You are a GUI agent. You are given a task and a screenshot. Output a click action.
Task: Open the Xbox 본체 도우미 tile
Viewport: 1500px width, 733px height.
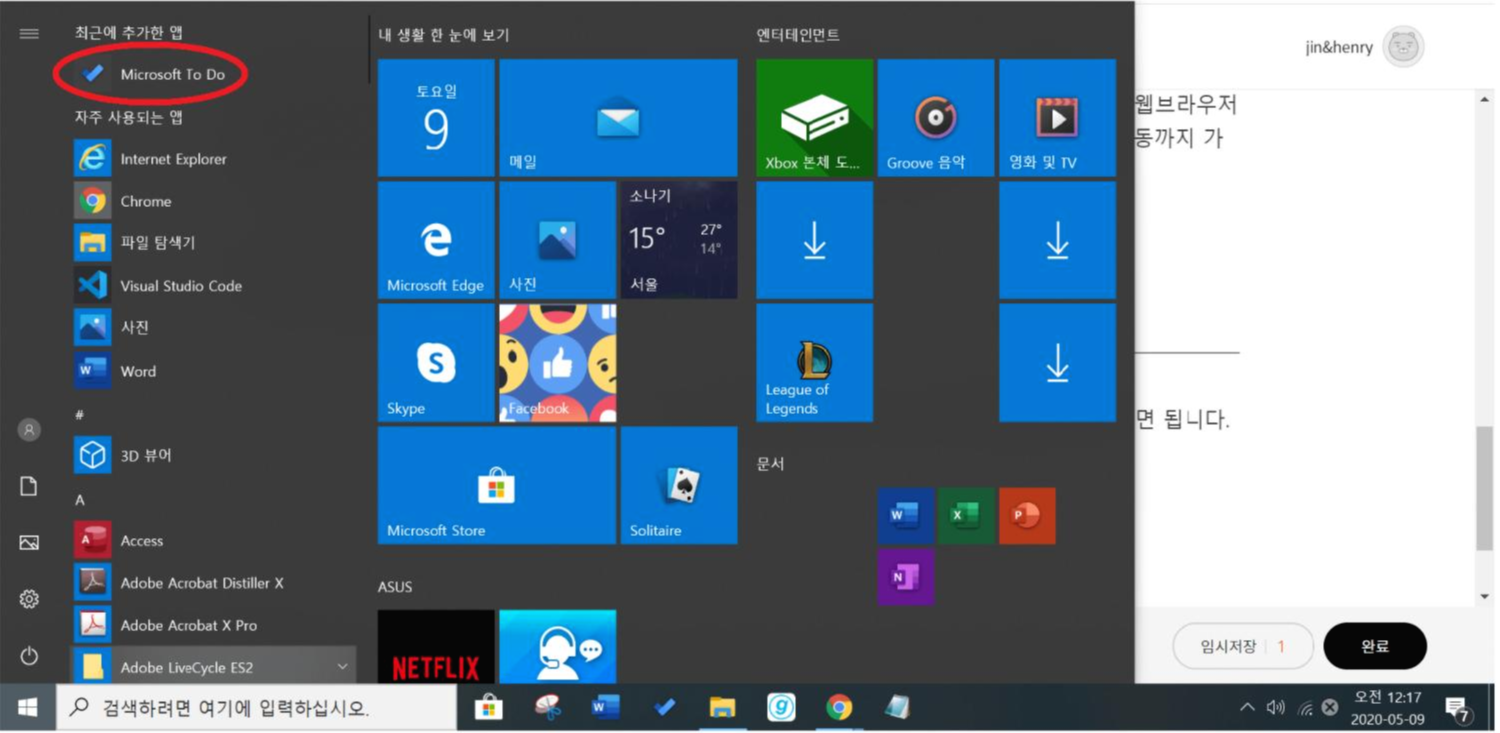[815, 118]
